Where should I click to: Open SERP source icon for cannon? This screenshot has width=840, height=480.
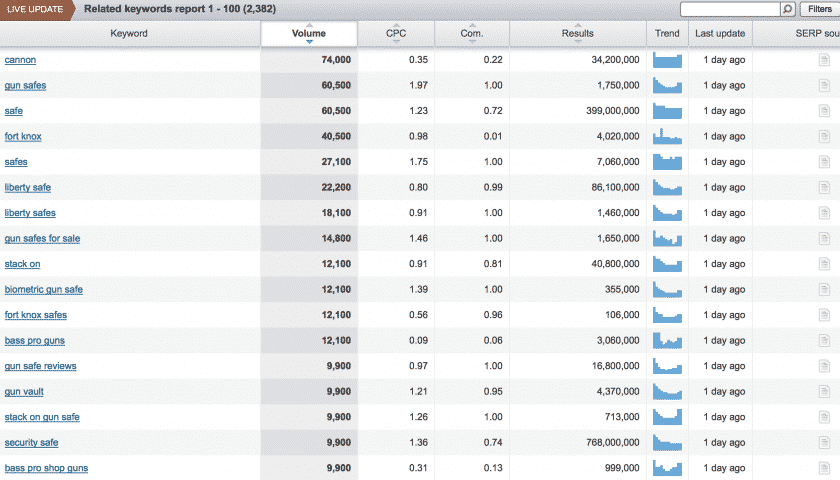824,60
